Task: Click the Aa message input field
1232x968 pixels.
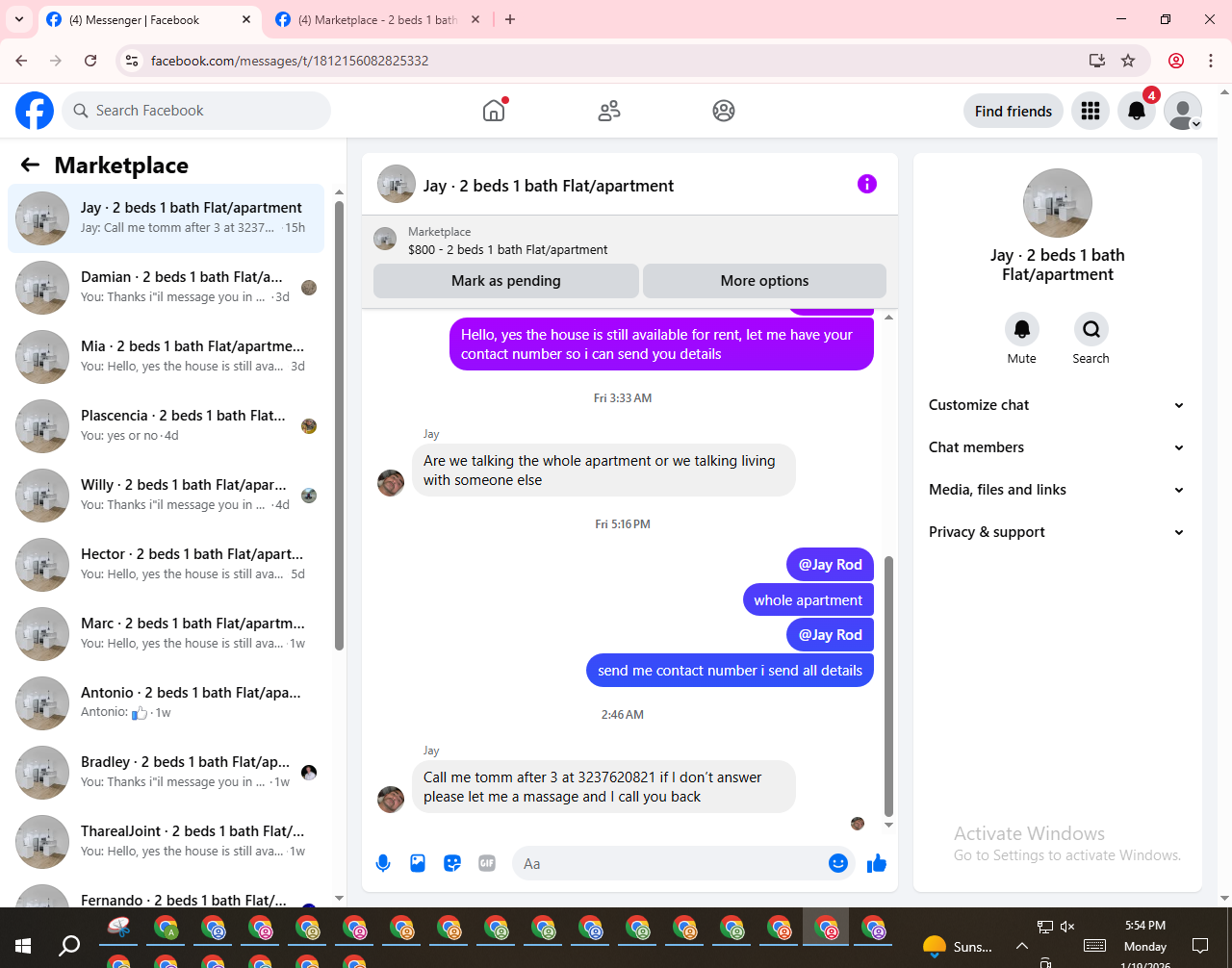Action: [671, 863]
